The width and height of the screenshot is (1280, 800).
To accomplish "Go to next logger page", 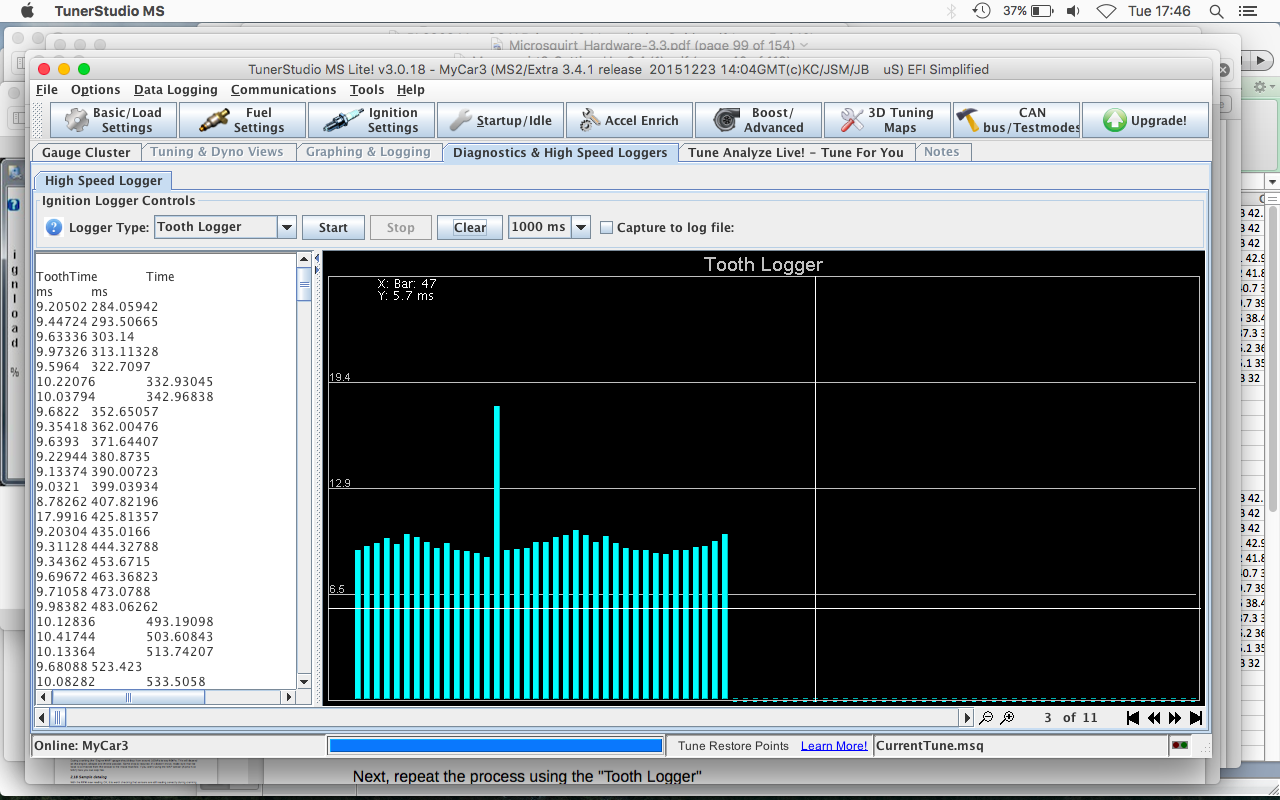I will pyautogui.click(x=1175, y=718).
